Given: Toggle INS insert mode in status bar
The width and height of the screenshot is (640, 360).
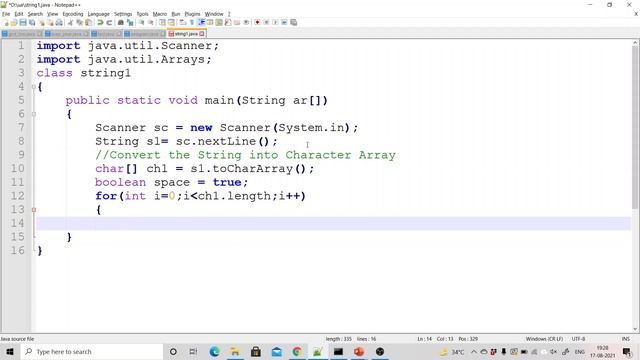Looking at the screenshot, I should 625,339.
